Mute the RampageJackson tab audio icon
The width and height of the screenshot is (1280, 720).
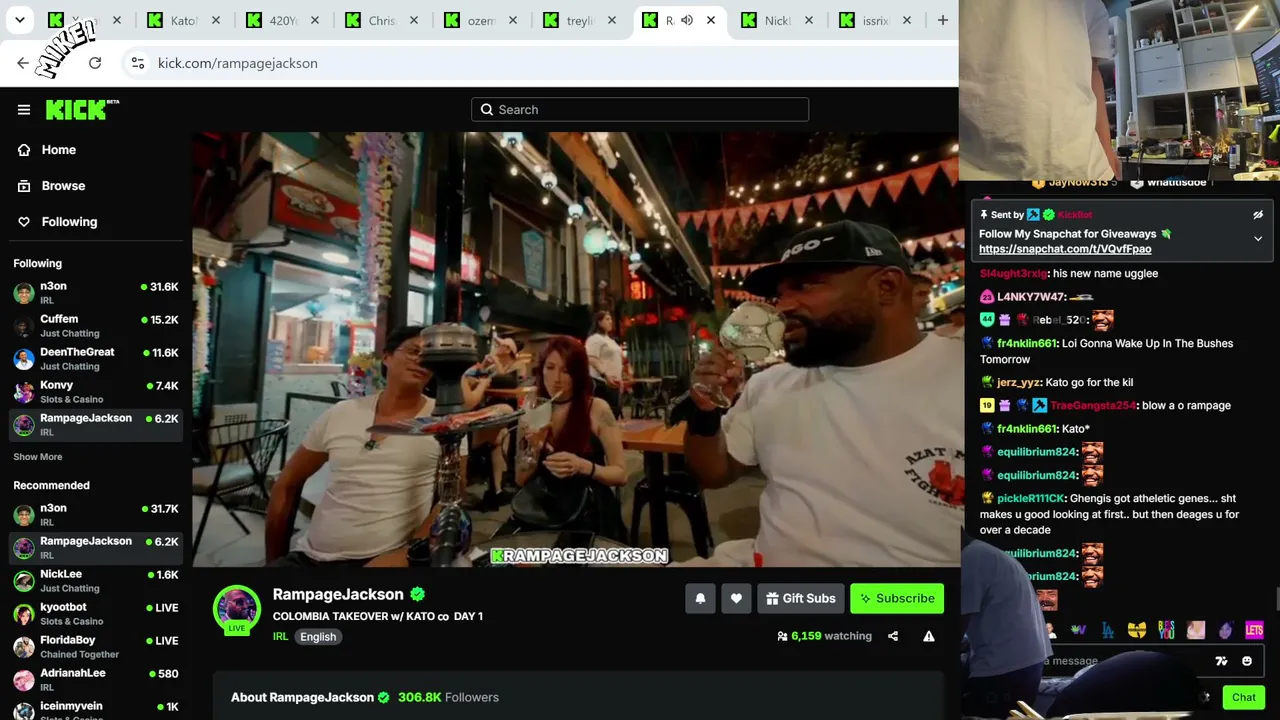pyautogui.click(x=687, y=20)
